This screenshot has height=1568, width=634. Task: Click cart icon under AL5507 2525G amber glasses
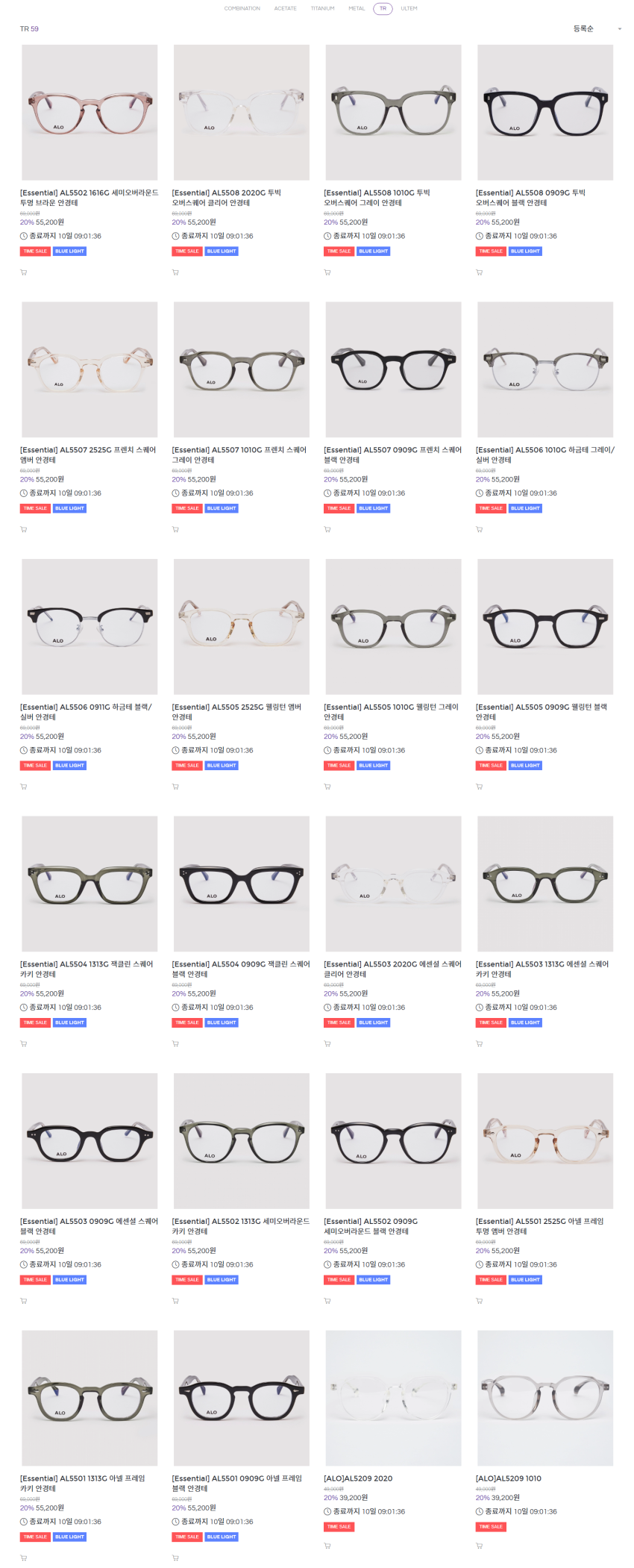tap(23, 530)
